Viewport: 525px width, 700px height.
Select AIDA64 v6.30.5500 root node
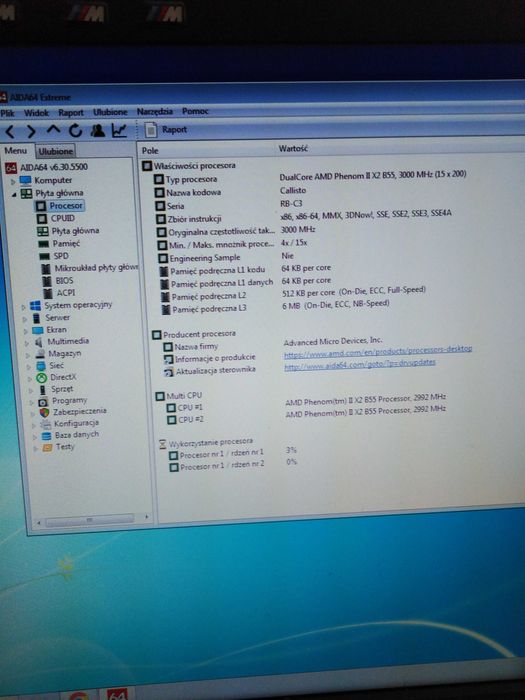tap(47, 167)
